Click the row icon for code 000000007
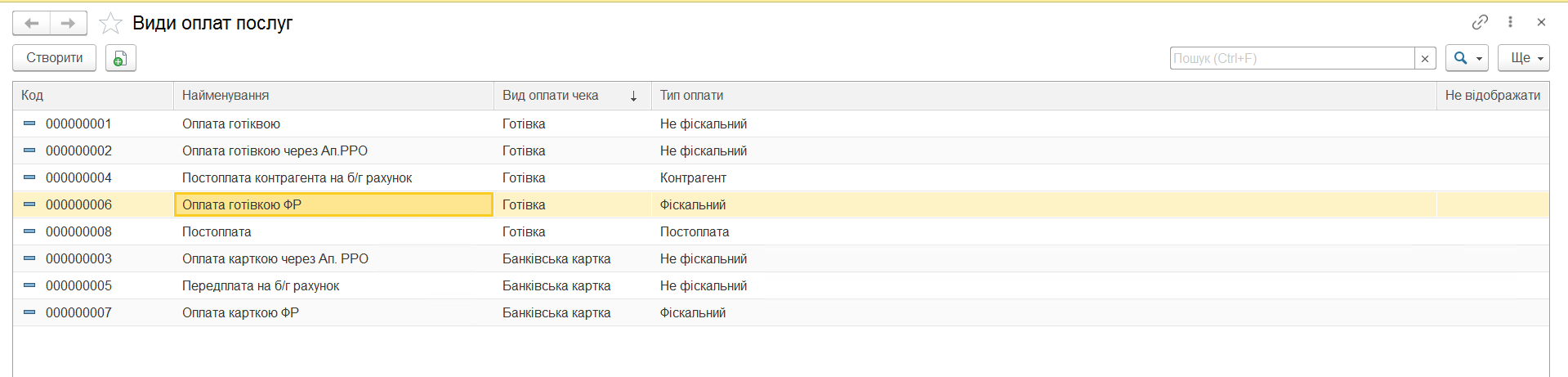Viewport: 1568px width, 377px height. click(x=29, y=312)
